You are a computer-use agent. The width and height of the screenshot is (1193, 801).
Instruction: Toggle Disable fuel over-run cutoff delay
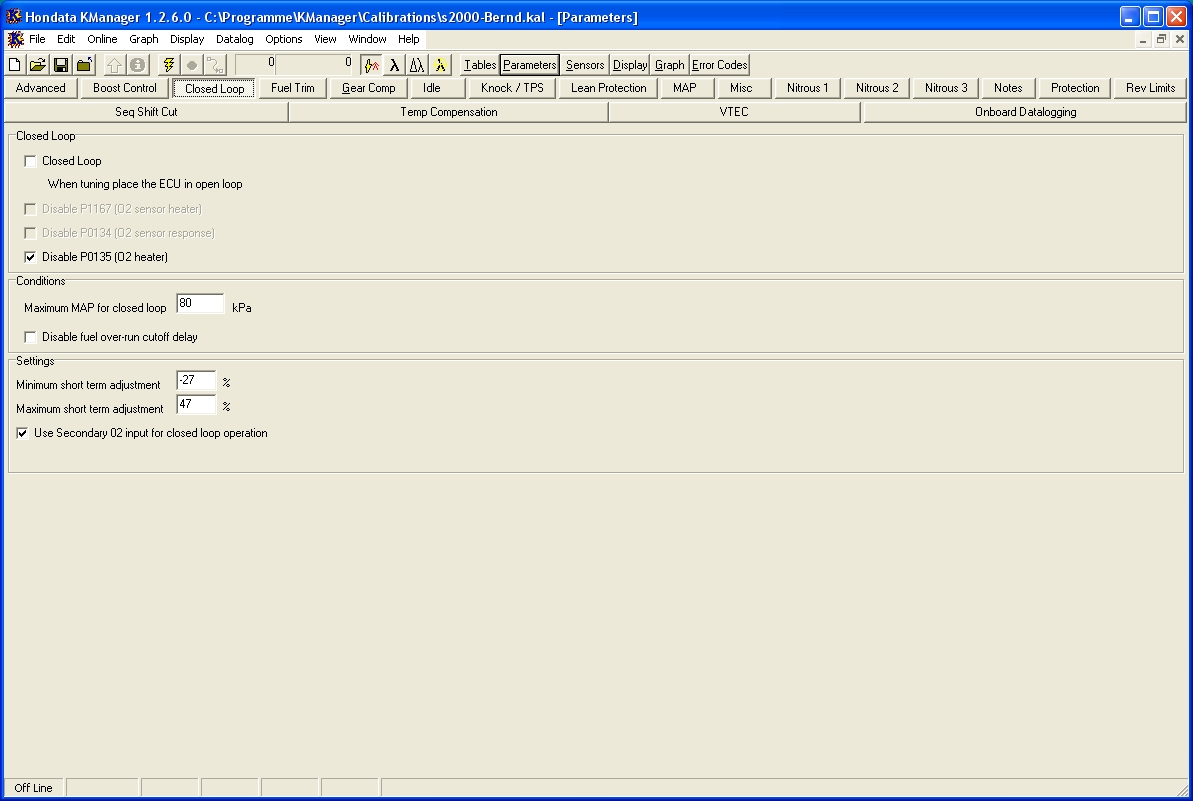(30, 337)
